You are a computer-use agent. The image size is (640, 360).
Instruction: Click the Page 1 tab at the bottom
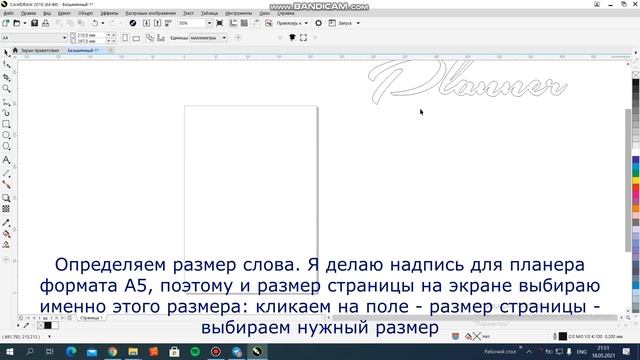click(91, 318)
